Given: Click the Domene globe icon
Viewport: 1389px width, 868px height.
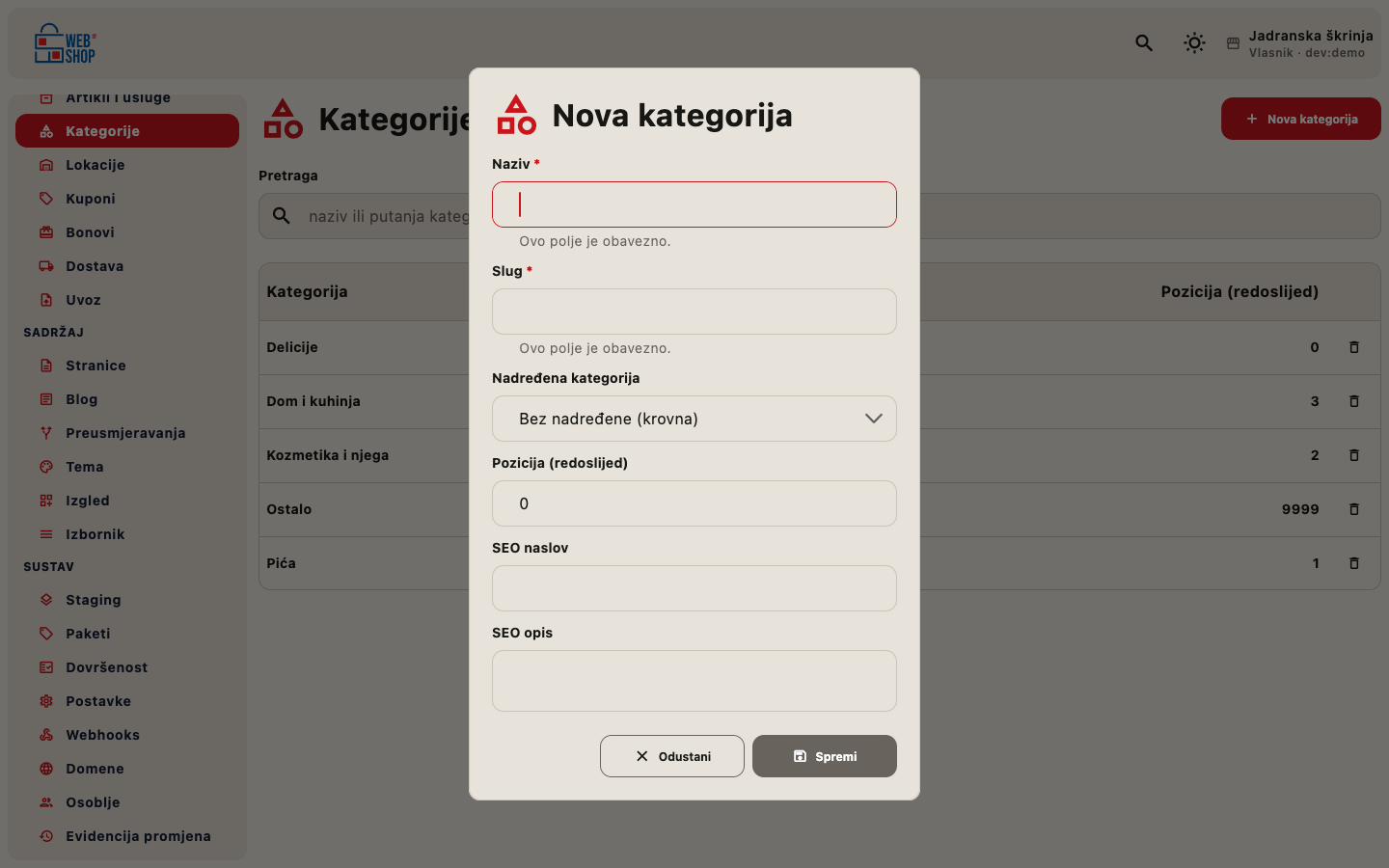Looking at the screenshot, I should [46, 769].
